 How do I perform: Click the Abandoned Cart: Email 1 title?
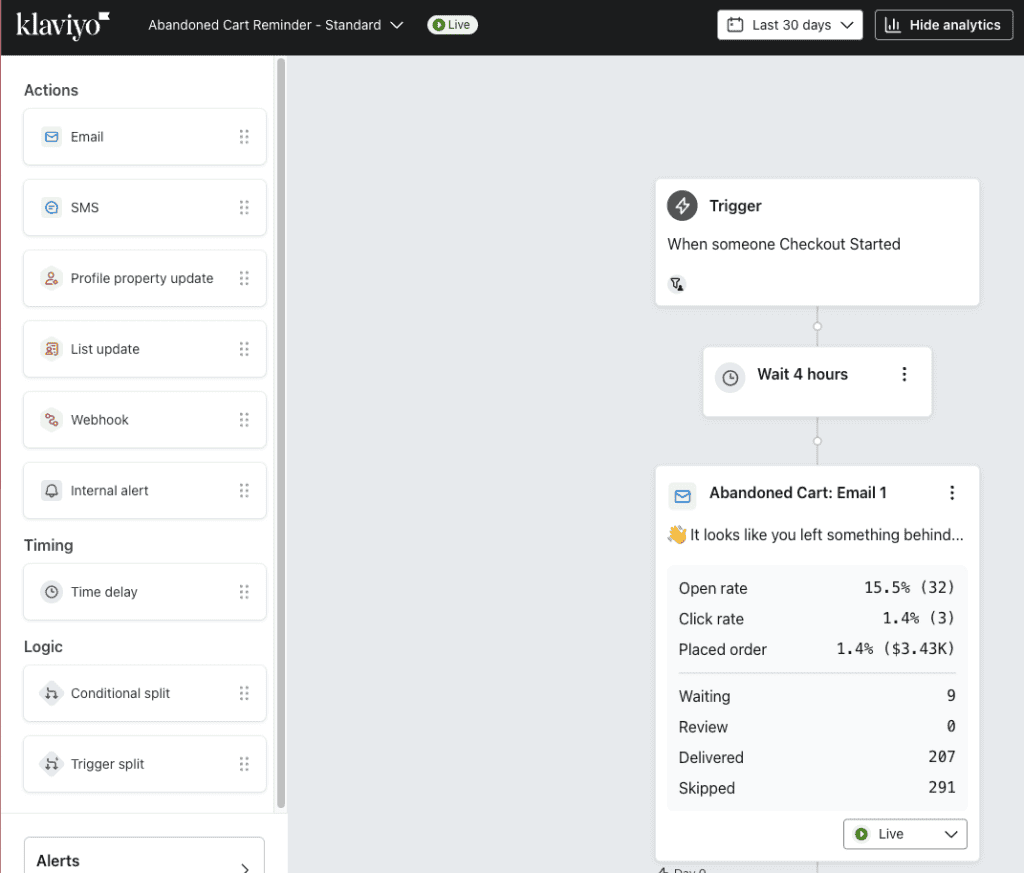[798, 493]
